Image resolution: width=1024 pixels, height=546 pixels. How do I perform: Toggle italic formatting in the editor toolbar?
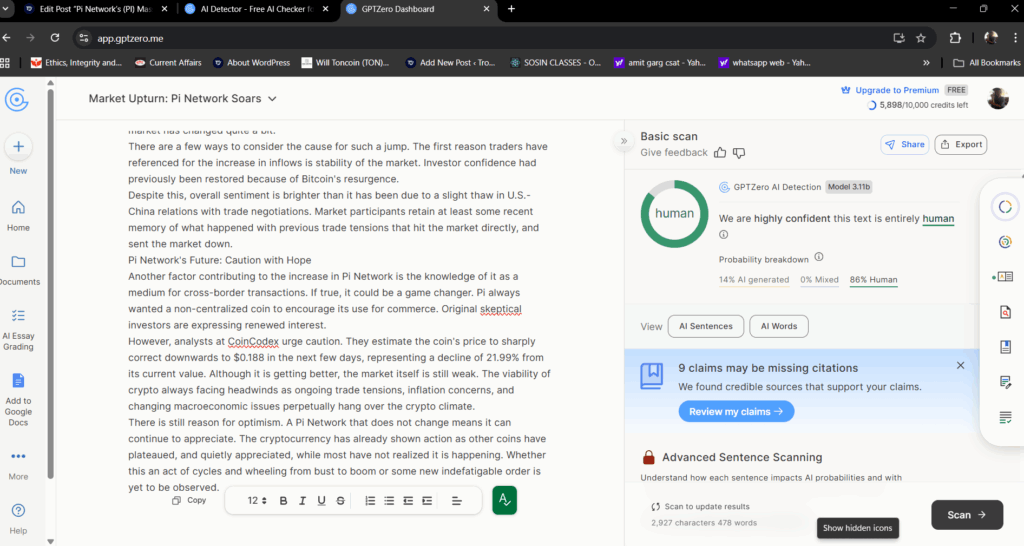coord(302,500)
